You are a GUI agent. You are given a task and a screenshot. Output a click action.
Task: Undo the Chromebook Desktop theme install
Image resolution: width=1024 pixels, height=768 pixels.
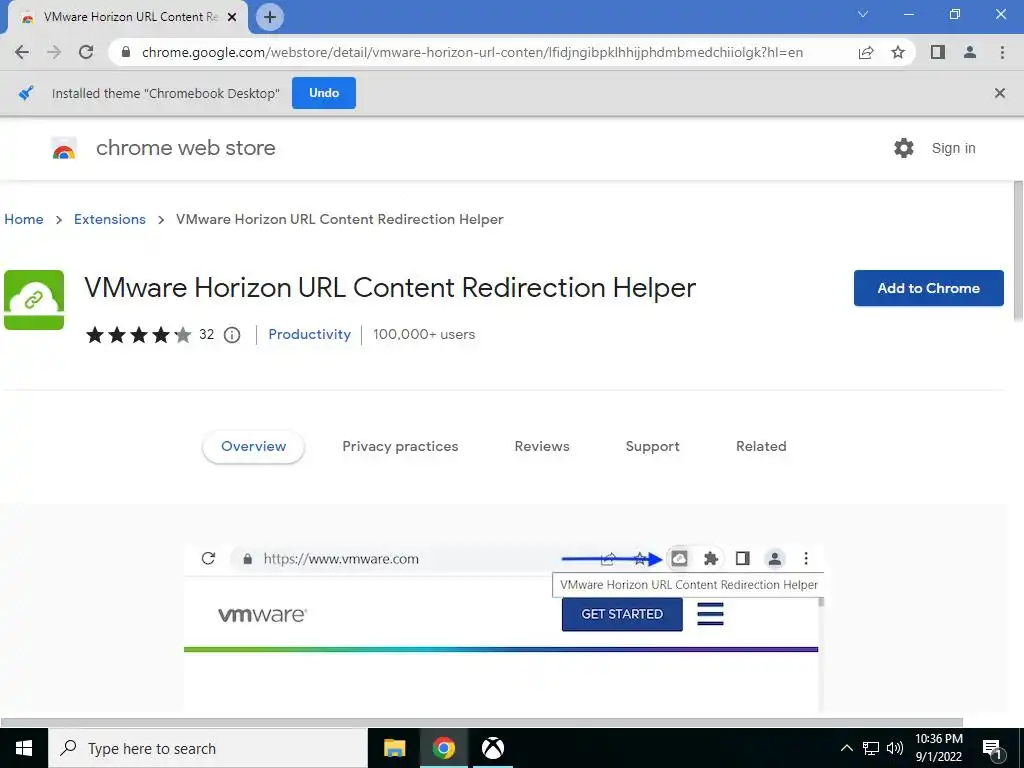click(x=324, y=93)
